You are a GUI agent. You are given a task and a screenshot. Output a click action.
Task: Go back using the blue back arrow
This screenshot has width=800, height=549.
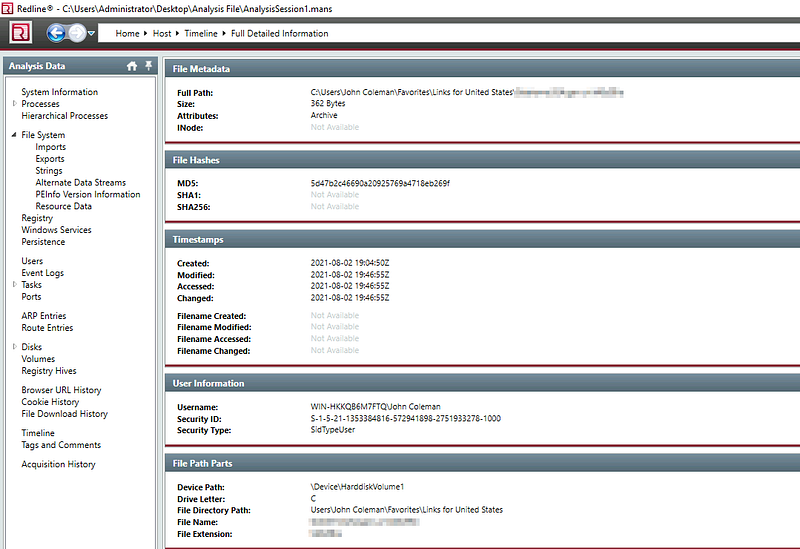click(x=56, y=33)
